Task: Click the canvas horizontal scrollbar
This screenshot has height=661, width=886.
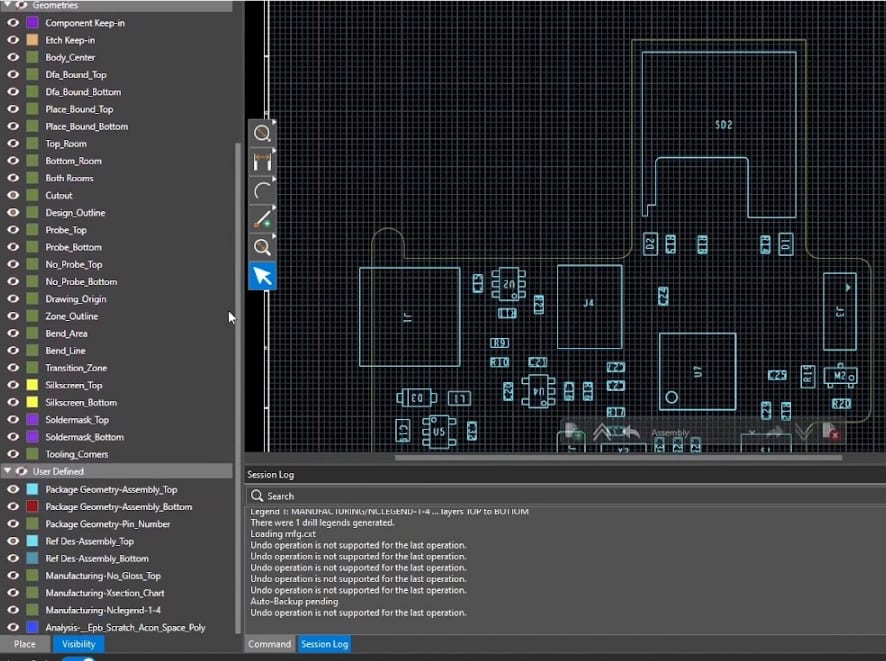Action: [x=618, y=457]
